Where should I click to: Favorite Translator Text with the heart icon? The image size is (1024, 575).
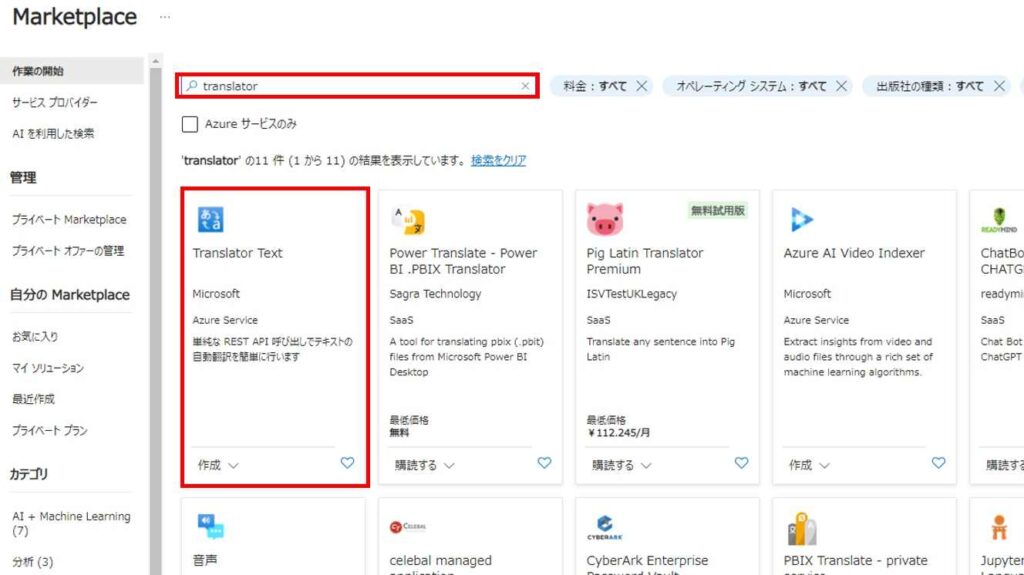tap(347, 463)
